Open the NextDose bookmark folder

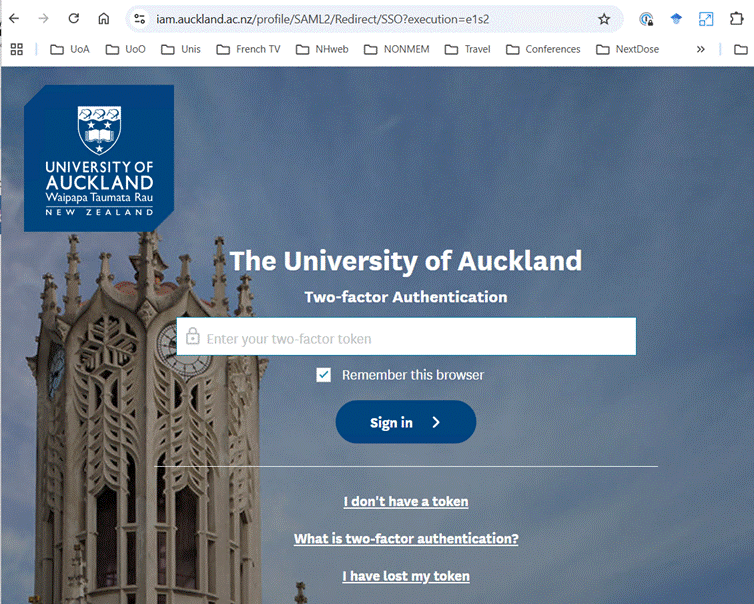(x=628, y=49)
